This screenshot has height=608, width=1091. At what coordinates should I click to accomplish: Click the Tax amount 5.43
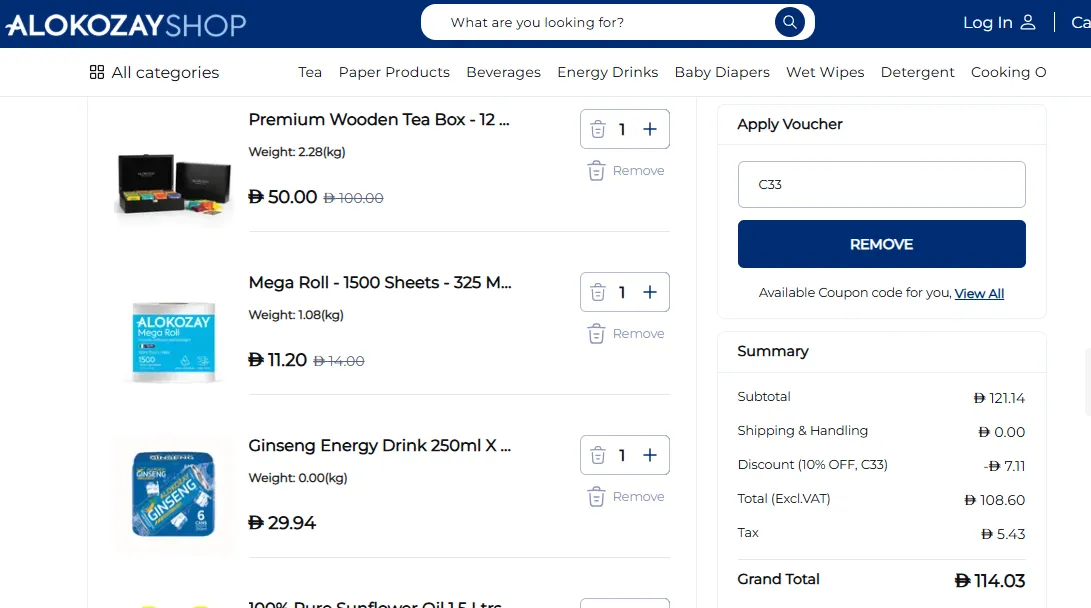[x=1003, y=534]
